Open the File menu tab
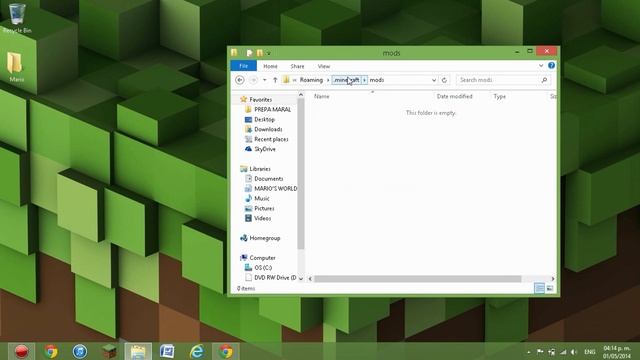This screenshot has height=360, width=640. click(244, 66)
